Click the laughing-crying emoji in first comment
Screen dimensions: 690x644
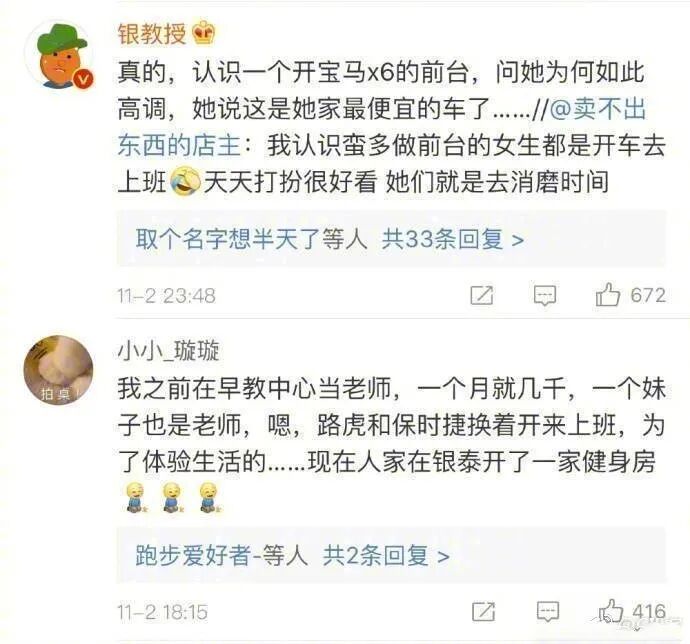pyautogui.click(x=185, y=181)
